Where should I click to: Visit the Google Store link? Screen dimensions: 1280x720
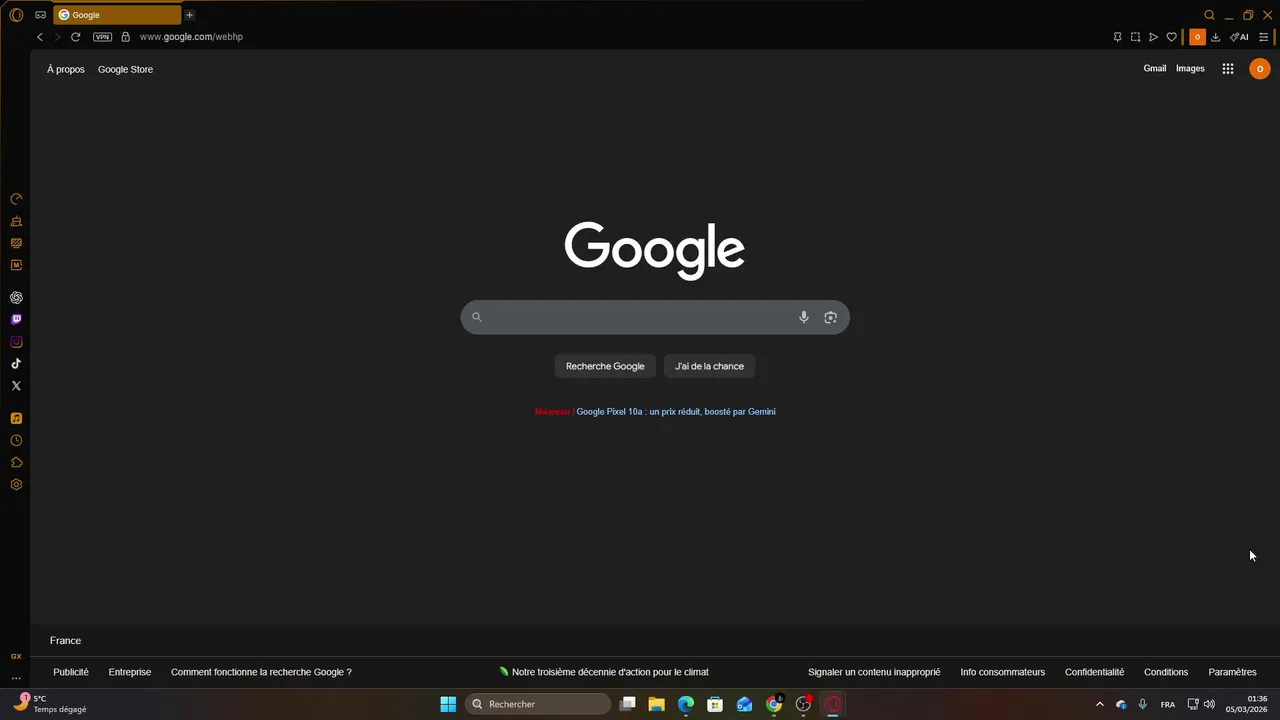125,70
